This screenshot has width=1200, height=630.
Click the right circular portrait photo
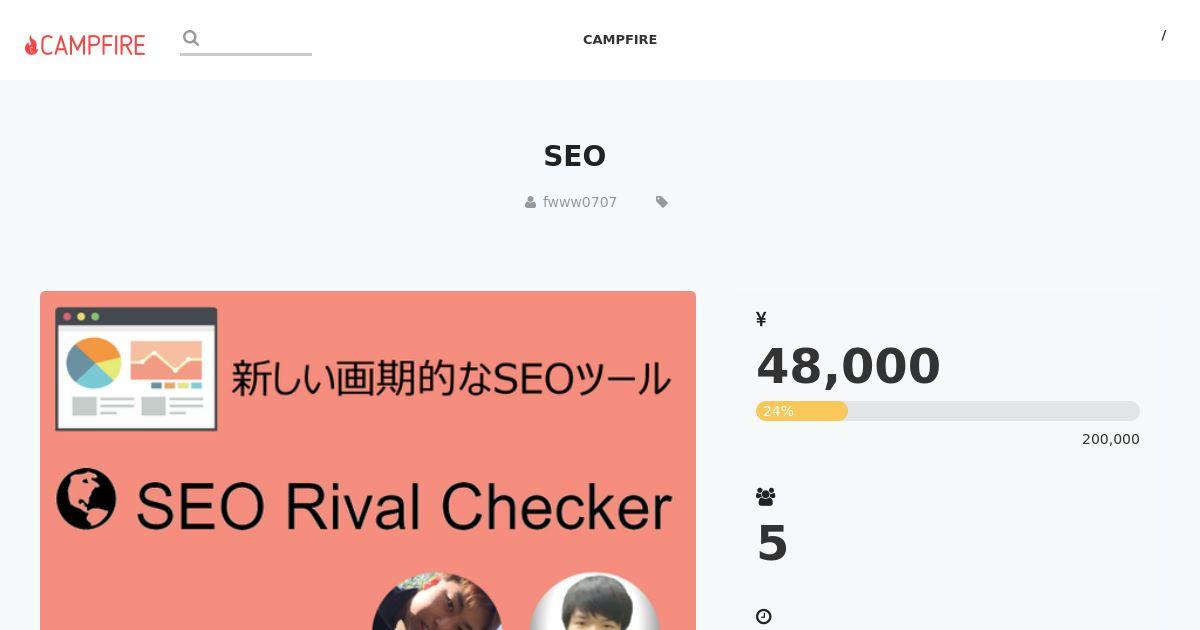tap(594, 601)
